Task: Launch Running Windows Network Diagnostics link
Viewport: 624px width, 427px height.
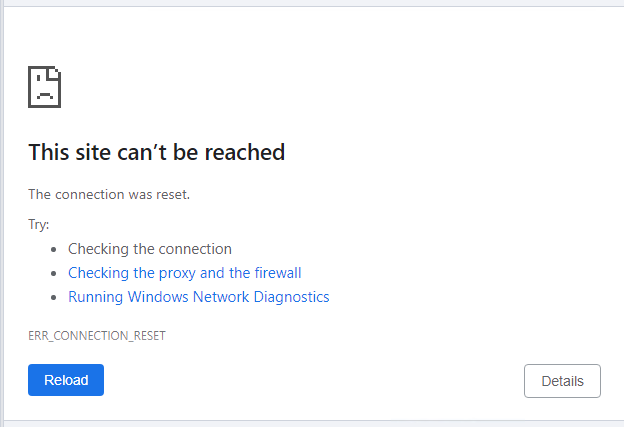Action: click(198, 297)
